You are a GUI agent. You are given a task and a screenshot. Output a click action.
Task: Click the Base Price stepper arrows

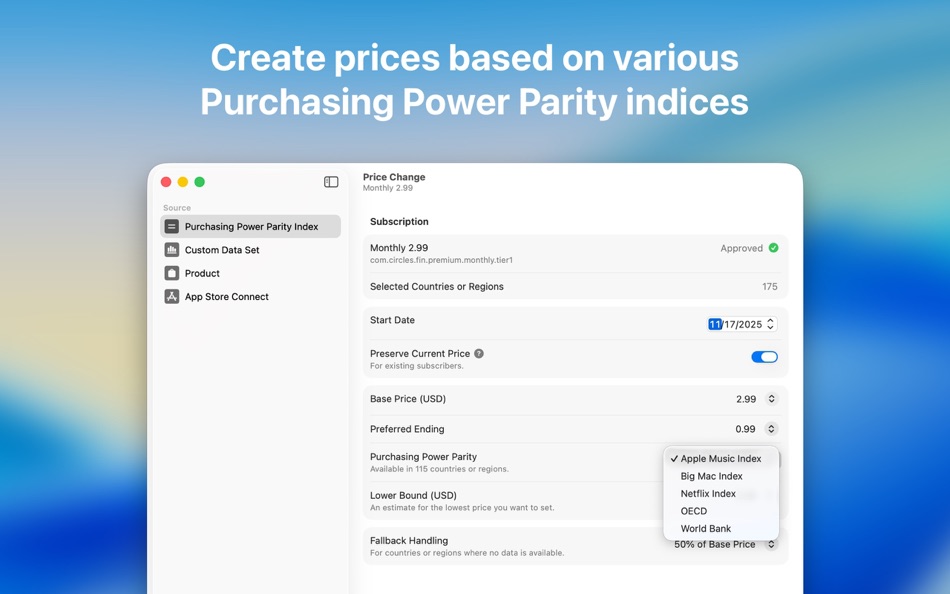coord(770,398)
